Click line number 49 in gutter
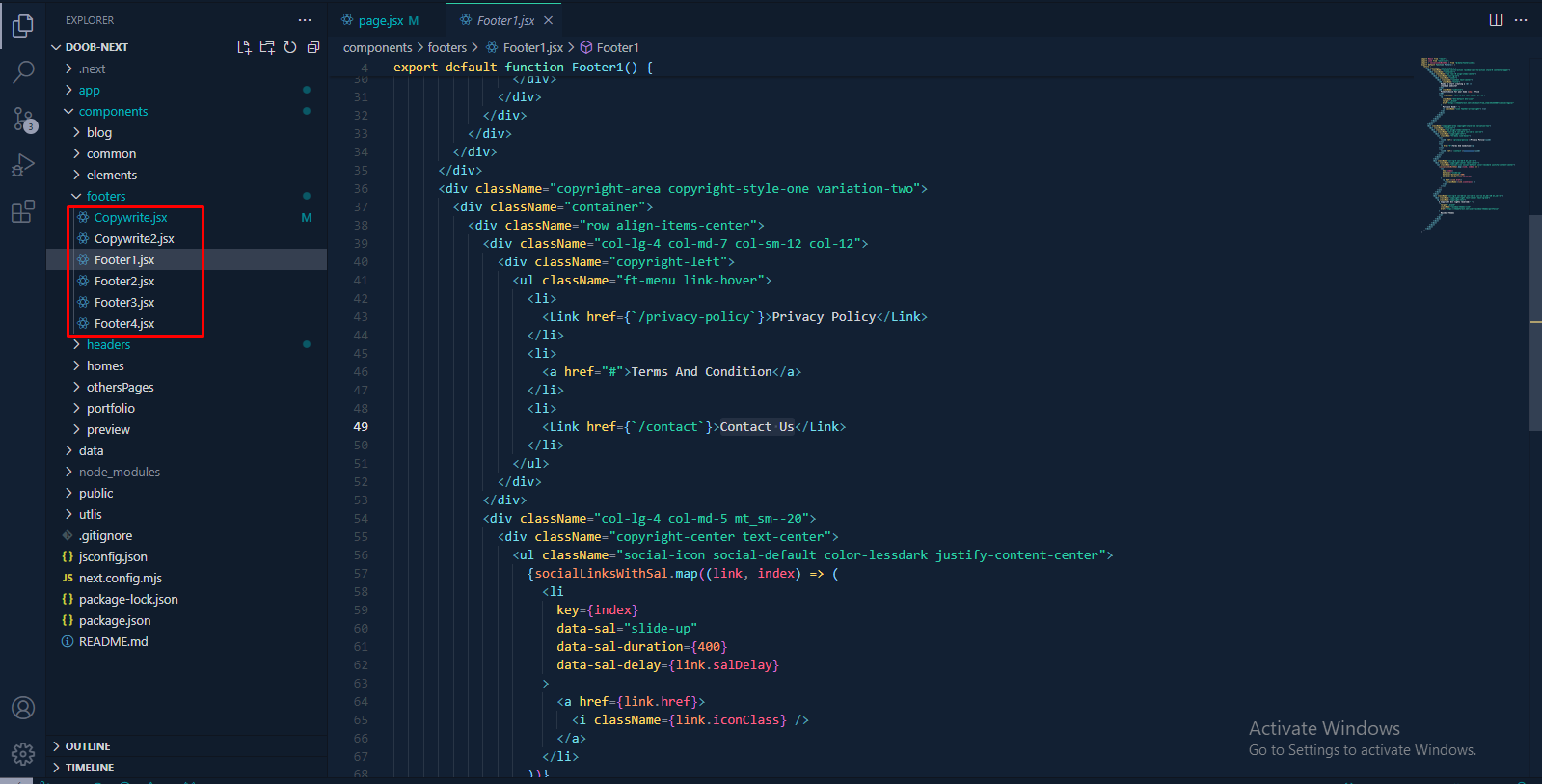Screen dimensions: 1542x784 (x=361, y=426)
